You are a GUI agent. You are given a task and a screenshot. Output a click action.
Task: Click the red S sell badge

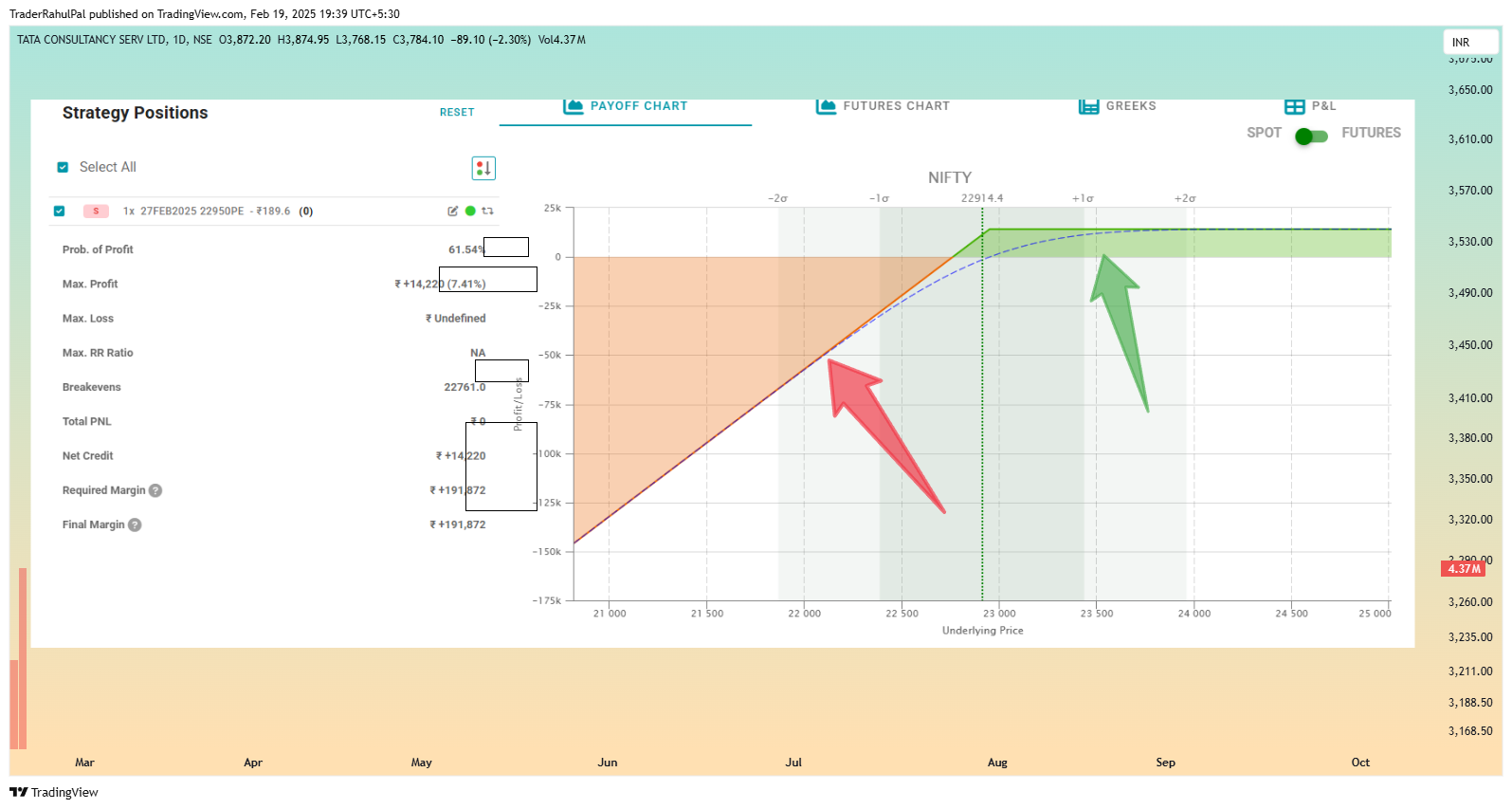point(96,211)
